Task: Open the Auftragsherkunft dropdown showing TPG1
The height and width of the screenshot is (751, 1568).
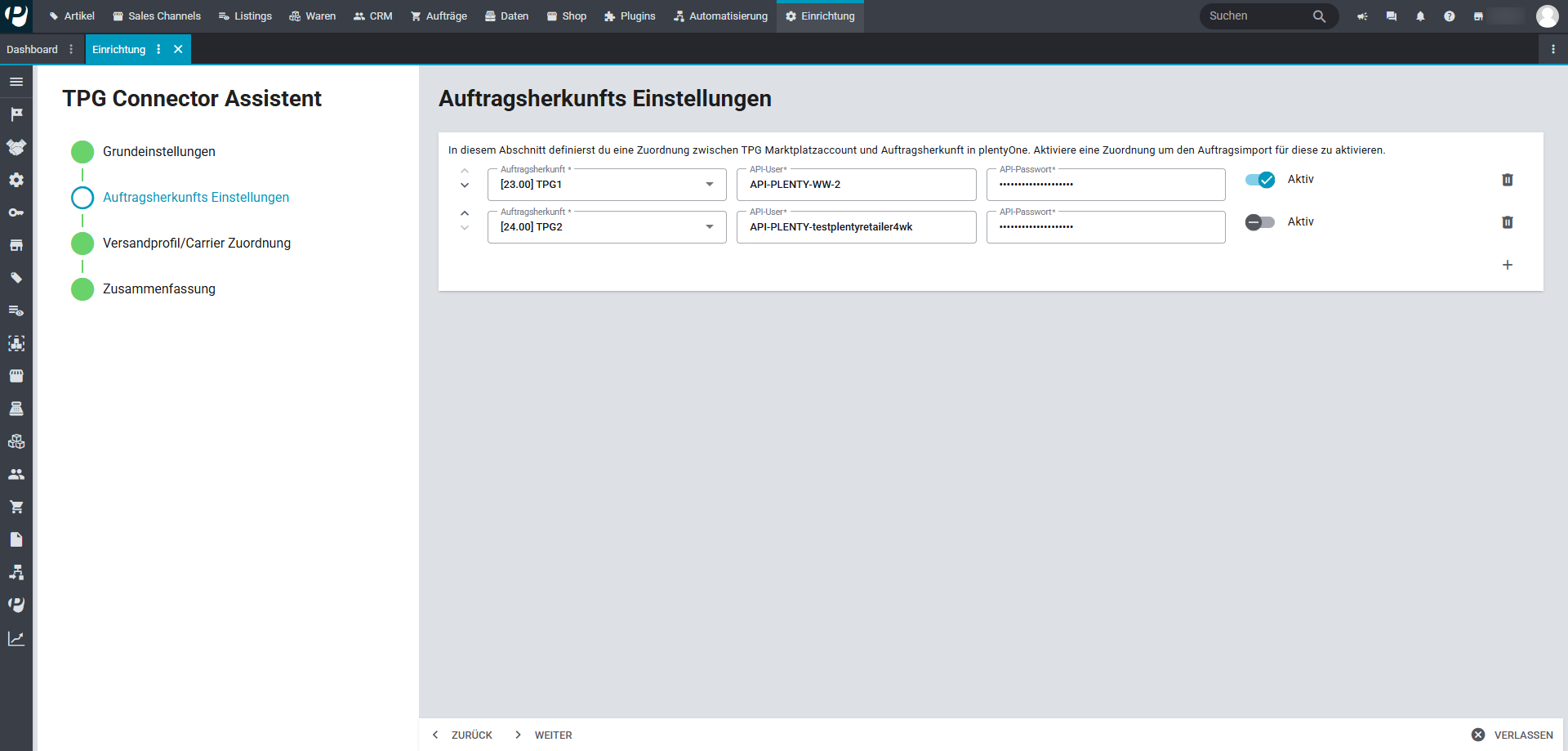Action: (x=607, y=185)
